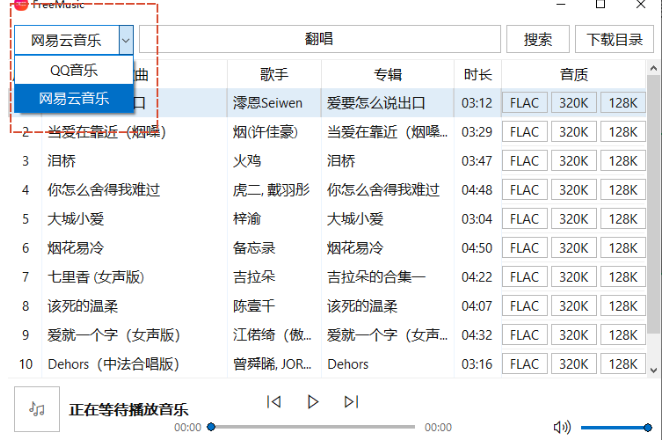667x443 pixels.
Task: Download FLAC for 七里香 (女声版)
Action: [524, 277]
